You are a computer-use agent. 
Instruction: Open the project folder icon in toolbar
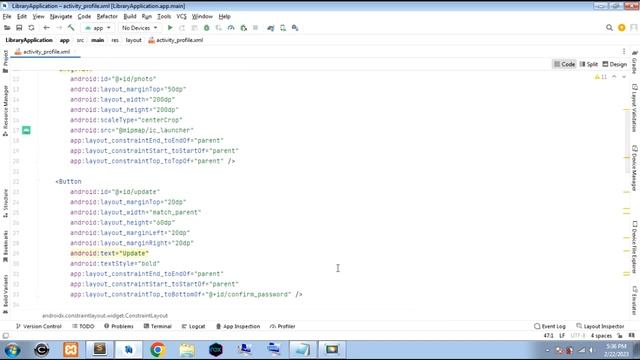[7, 28]
